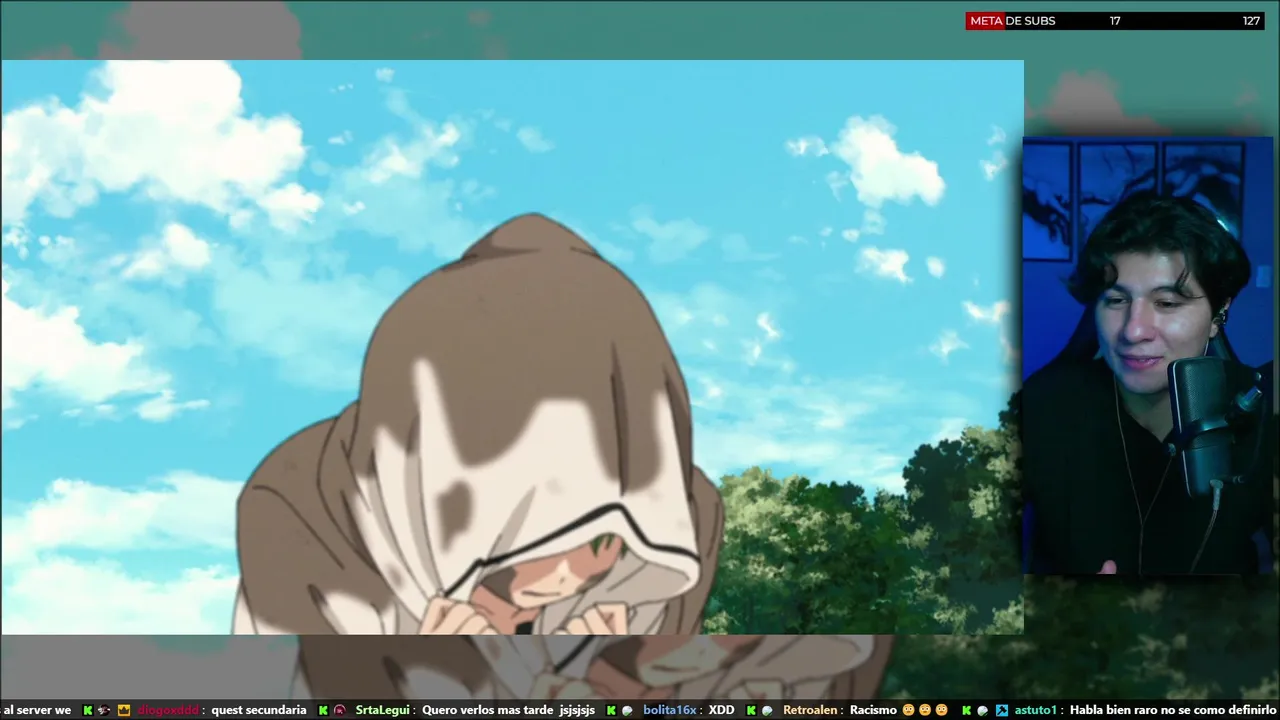The height and width of the screenshot is (720, 1280).
Task: Click the Kick logo before astuto1
Action: click(x=966, y=710)
